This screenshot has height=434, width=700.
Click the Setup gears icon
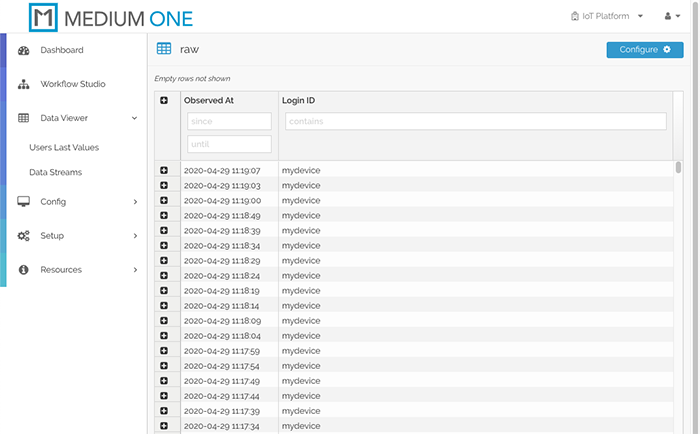(23, 236)
